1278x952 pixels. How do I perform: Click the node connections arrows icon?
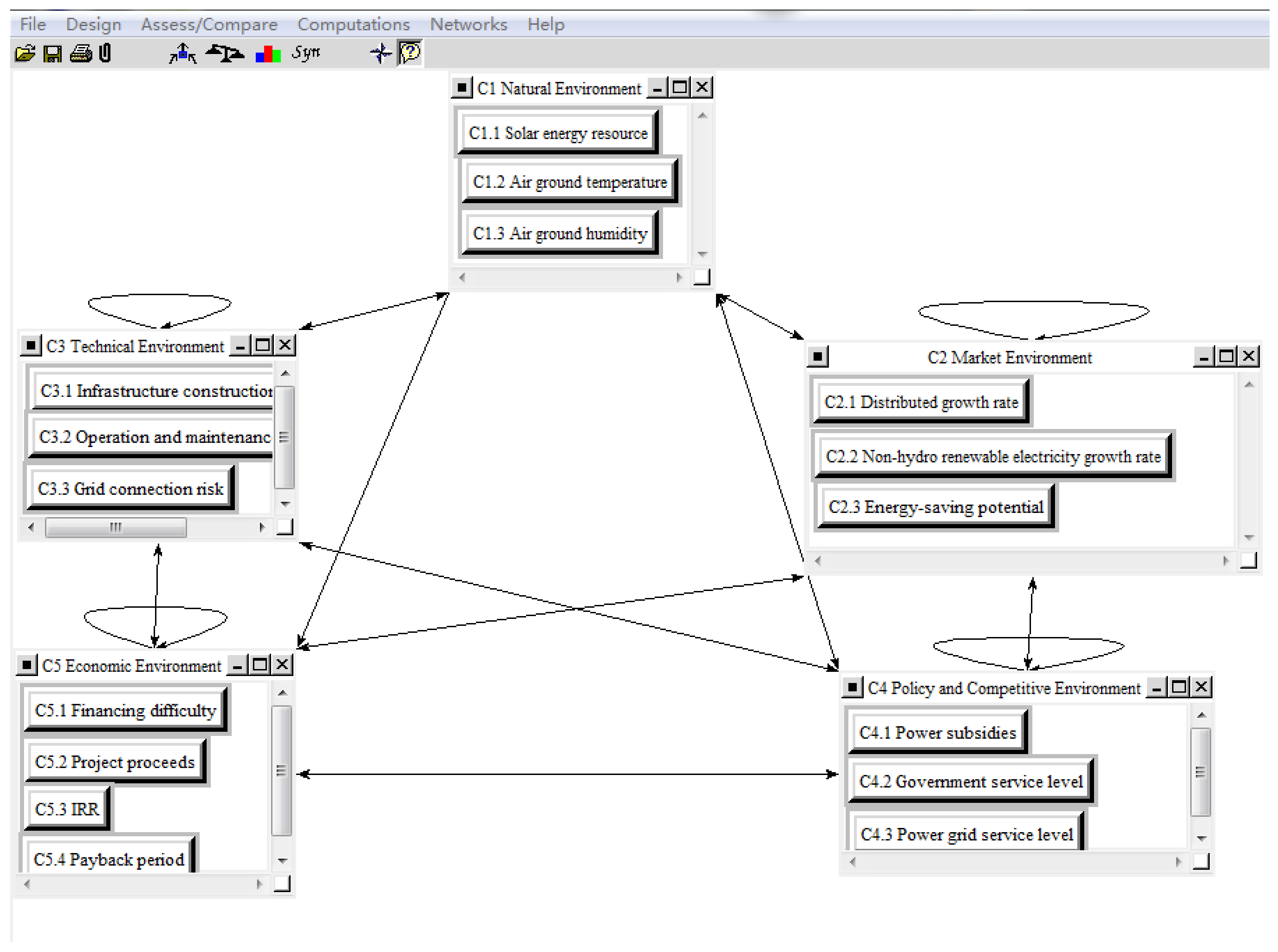[x=183, y=54]
